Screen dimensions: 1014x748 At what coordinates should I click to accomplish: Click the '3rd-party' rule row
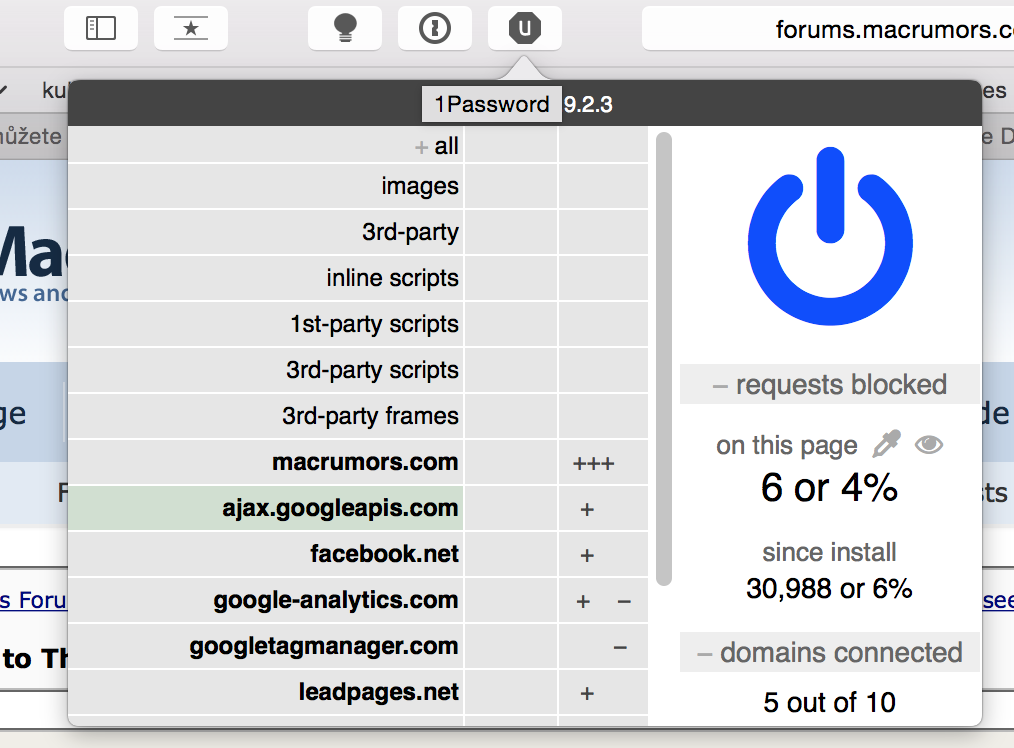(x=266, y=232)
